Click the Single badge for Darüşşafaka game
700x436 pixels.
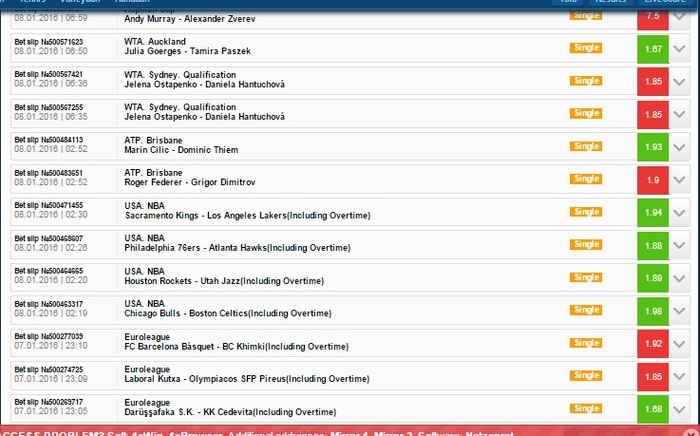[x=586, y=409]
